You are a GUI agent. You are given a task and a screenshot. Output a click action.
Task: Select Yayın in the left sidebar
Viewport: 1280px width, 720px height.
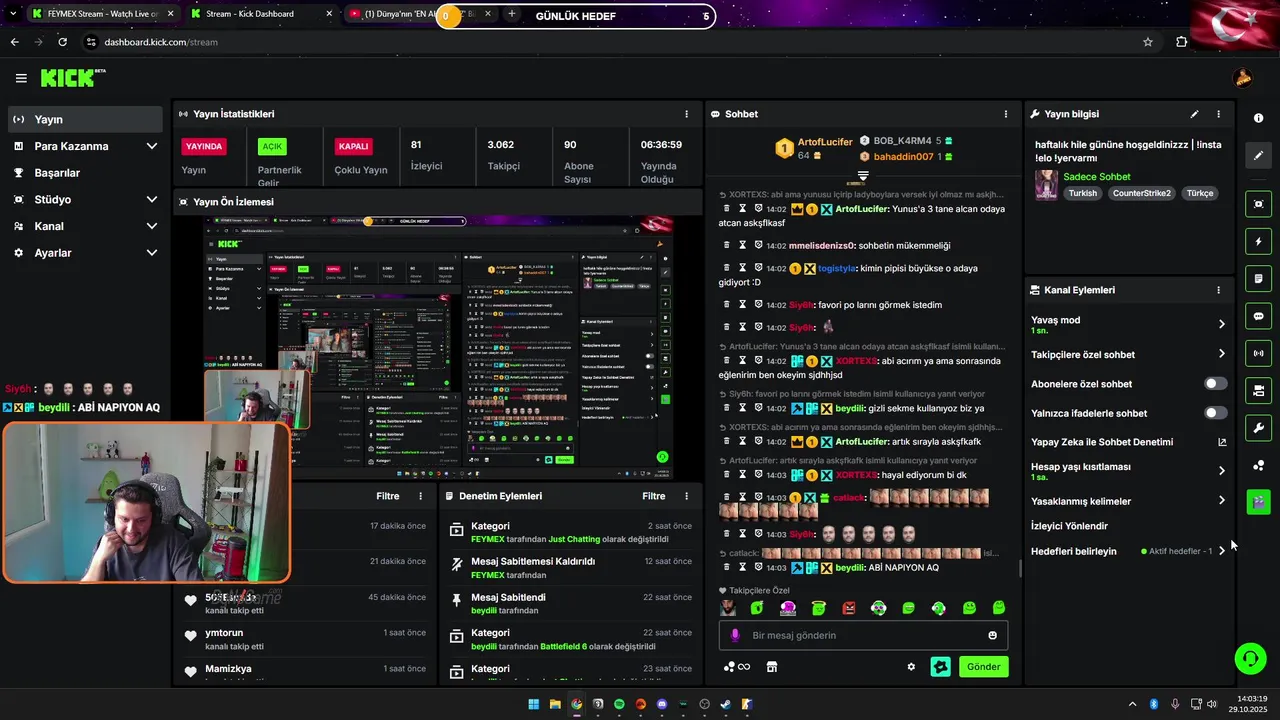coord(85,119)
